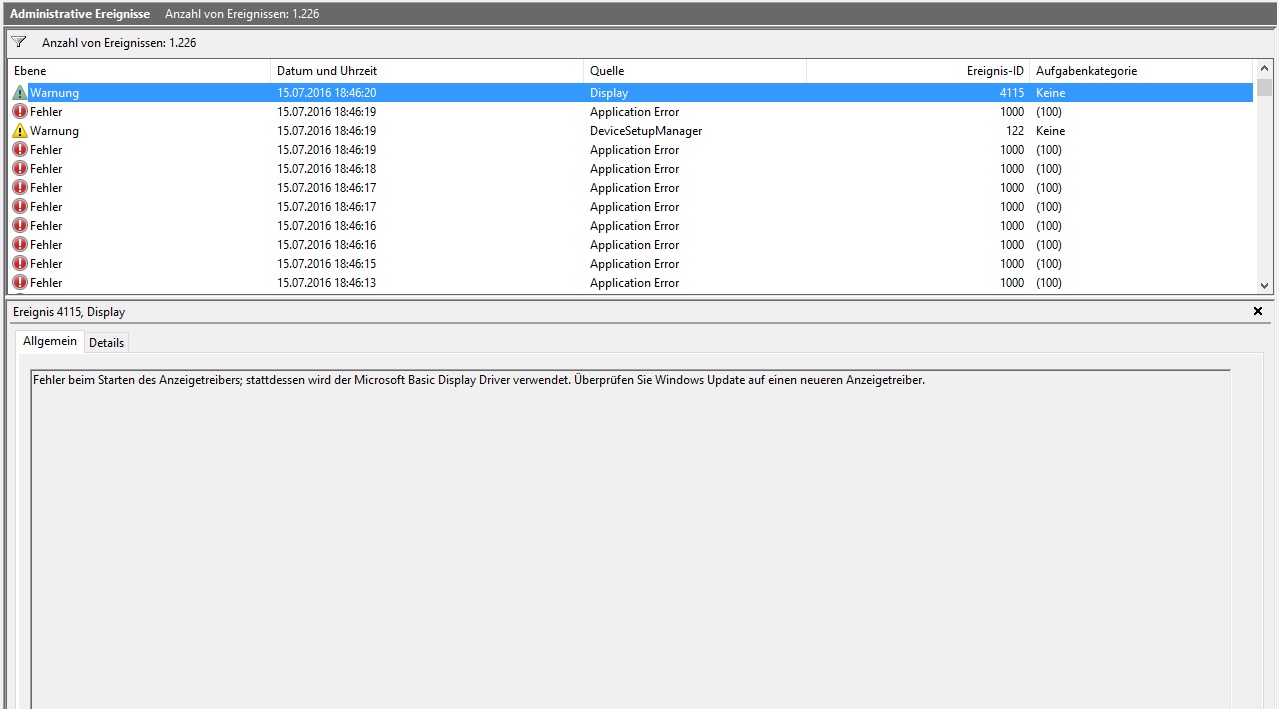
Task: Click Anzahl von Ereignissen beside the funnel
Action: click(x=119, y=43)
